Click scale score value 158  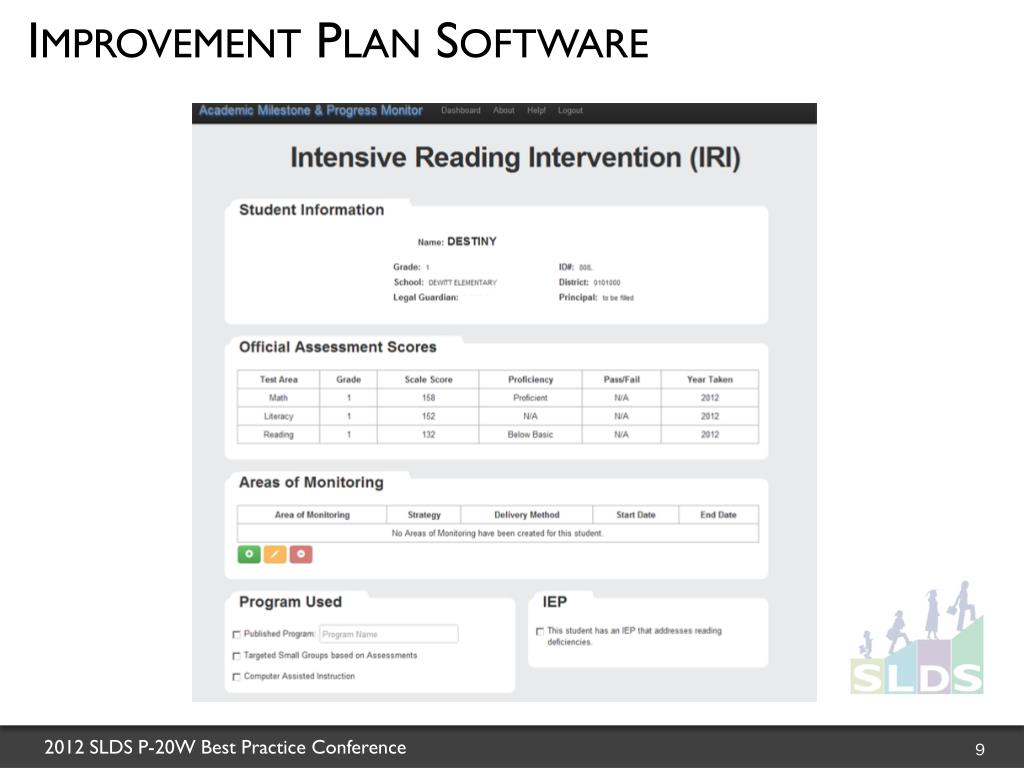pos(428,398)
